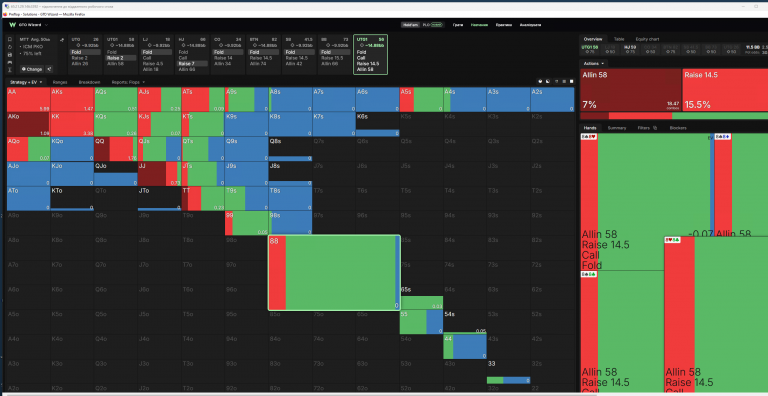Click the GTO Wizard logo
Screen dimensions: 768x396
tap(13, 25)
